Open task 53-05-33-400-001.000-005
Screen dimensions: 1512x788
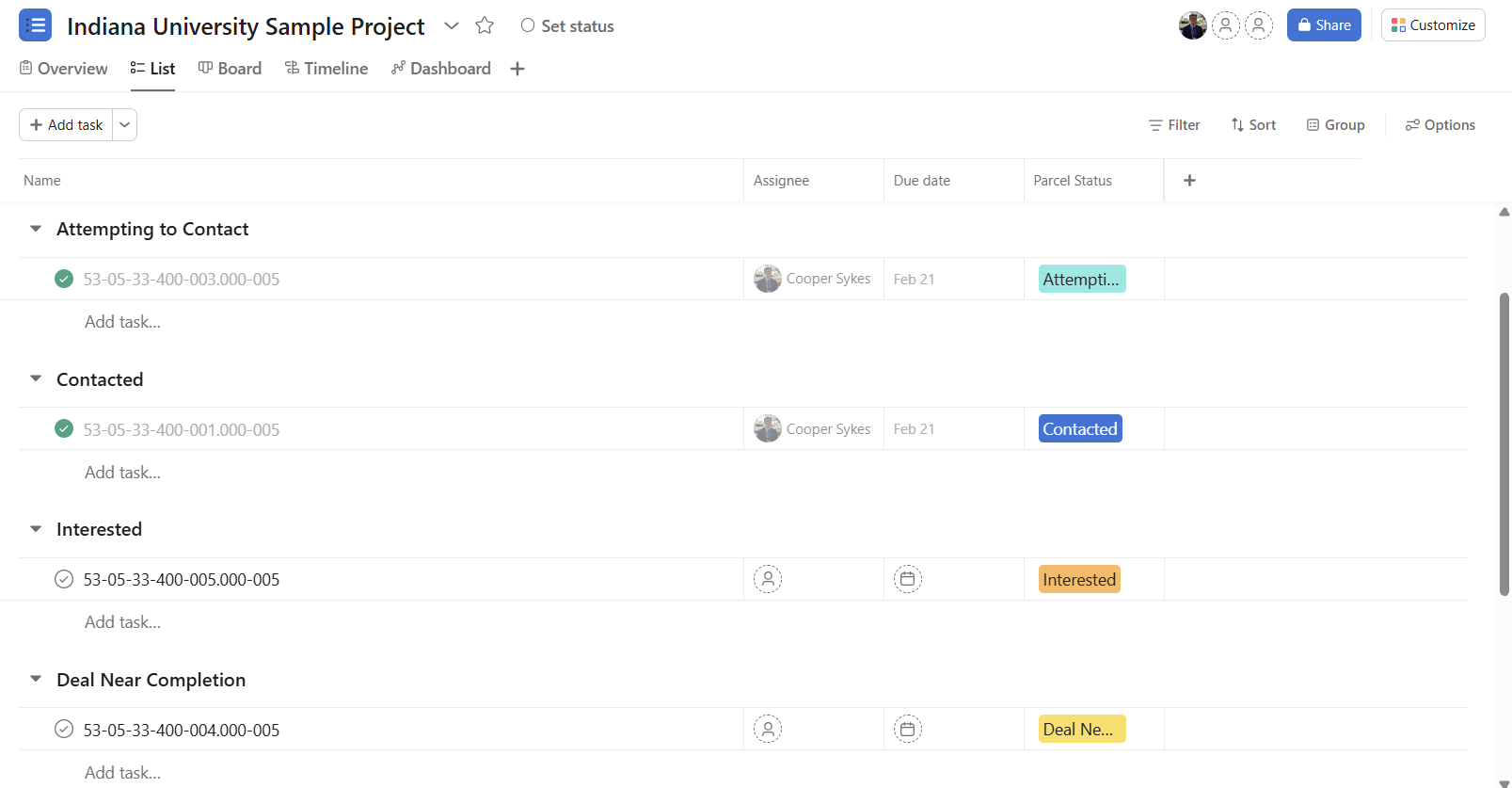click(182, 429)
